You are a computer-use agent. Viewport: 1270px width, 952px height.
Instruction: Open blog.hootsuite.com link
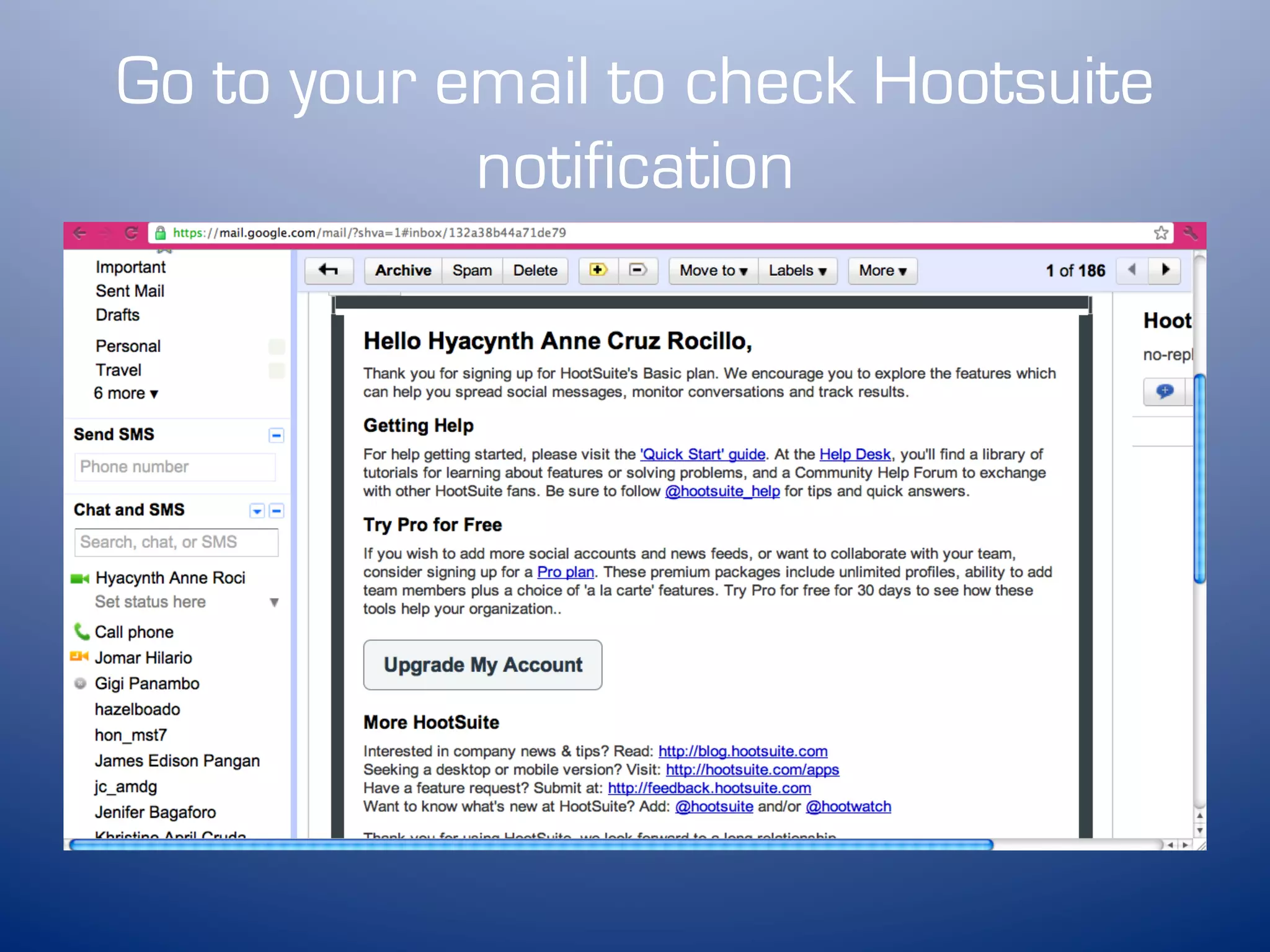743,751
